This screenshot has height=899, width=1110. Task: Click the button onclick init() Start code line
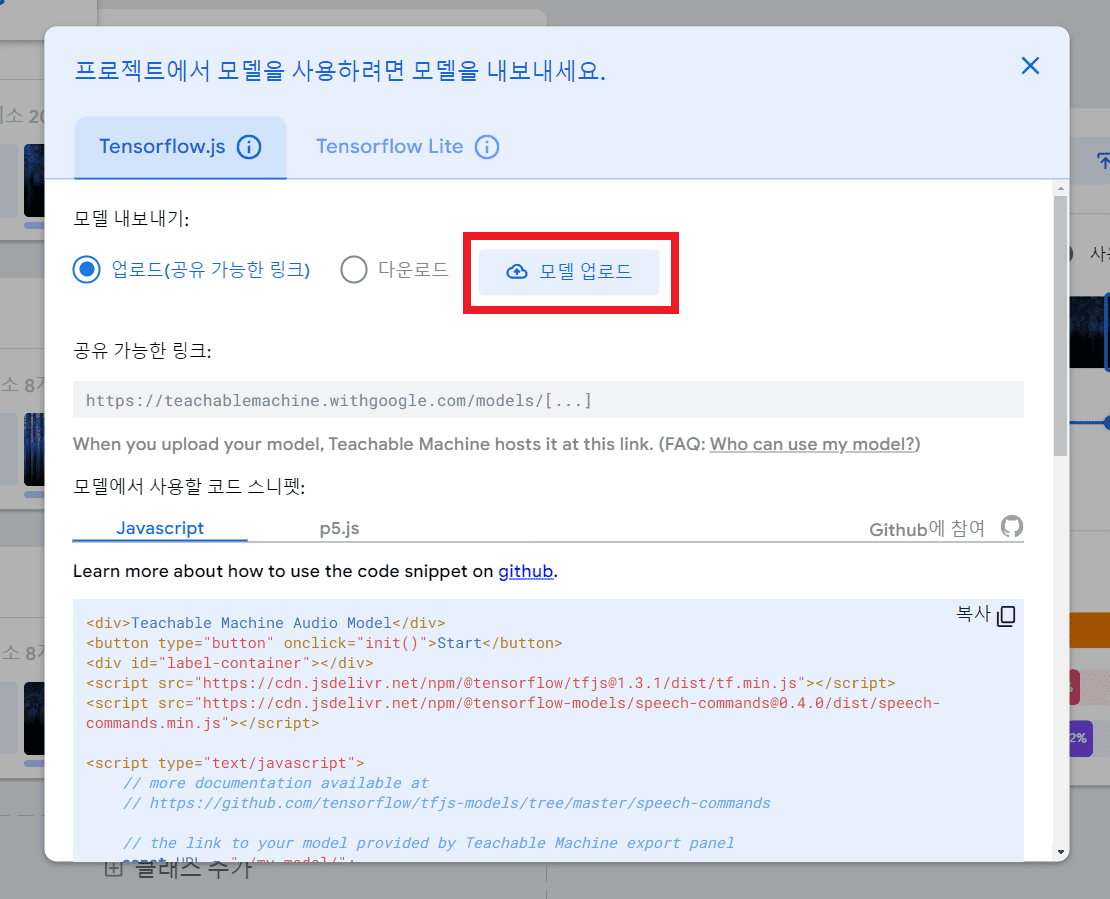point(324,643)
